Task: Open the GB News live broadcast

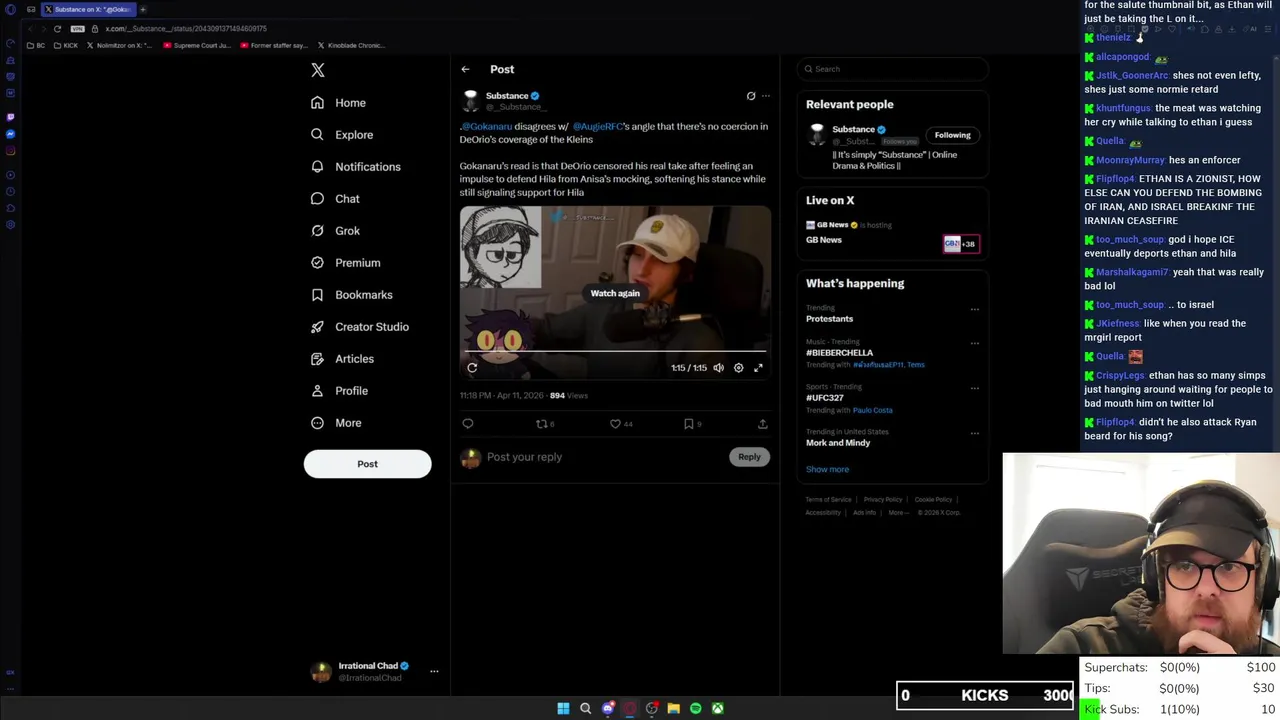Action: tap(892, 233)
